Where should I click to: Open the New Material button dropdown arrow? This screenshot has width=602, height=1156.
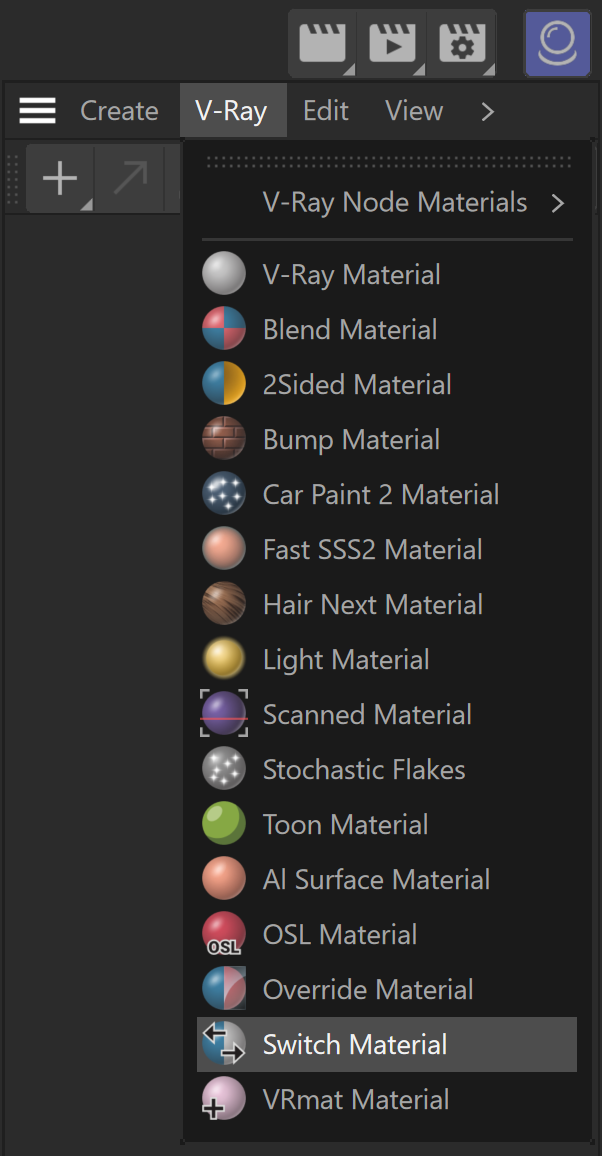[x=86, y=206]
